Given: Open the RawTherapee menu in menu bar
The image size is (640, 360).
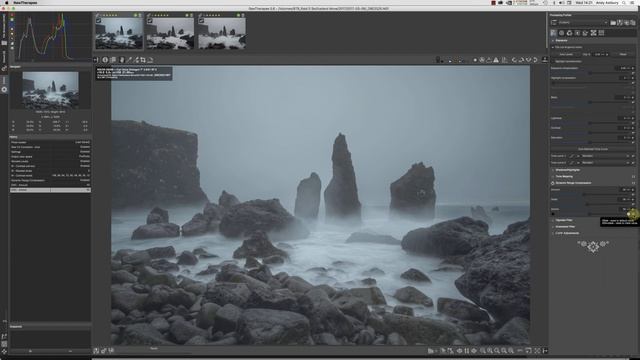Looking at the screenshot, I should click(25, 2).
